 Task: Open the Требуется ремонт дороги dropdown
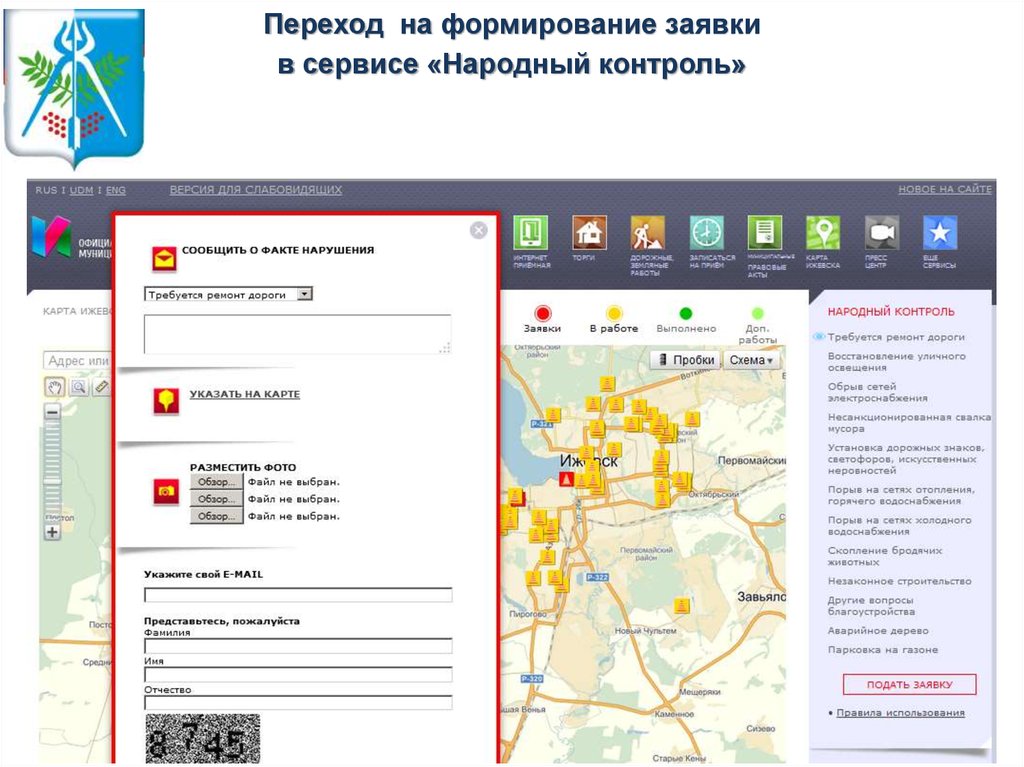coord(229,295)
